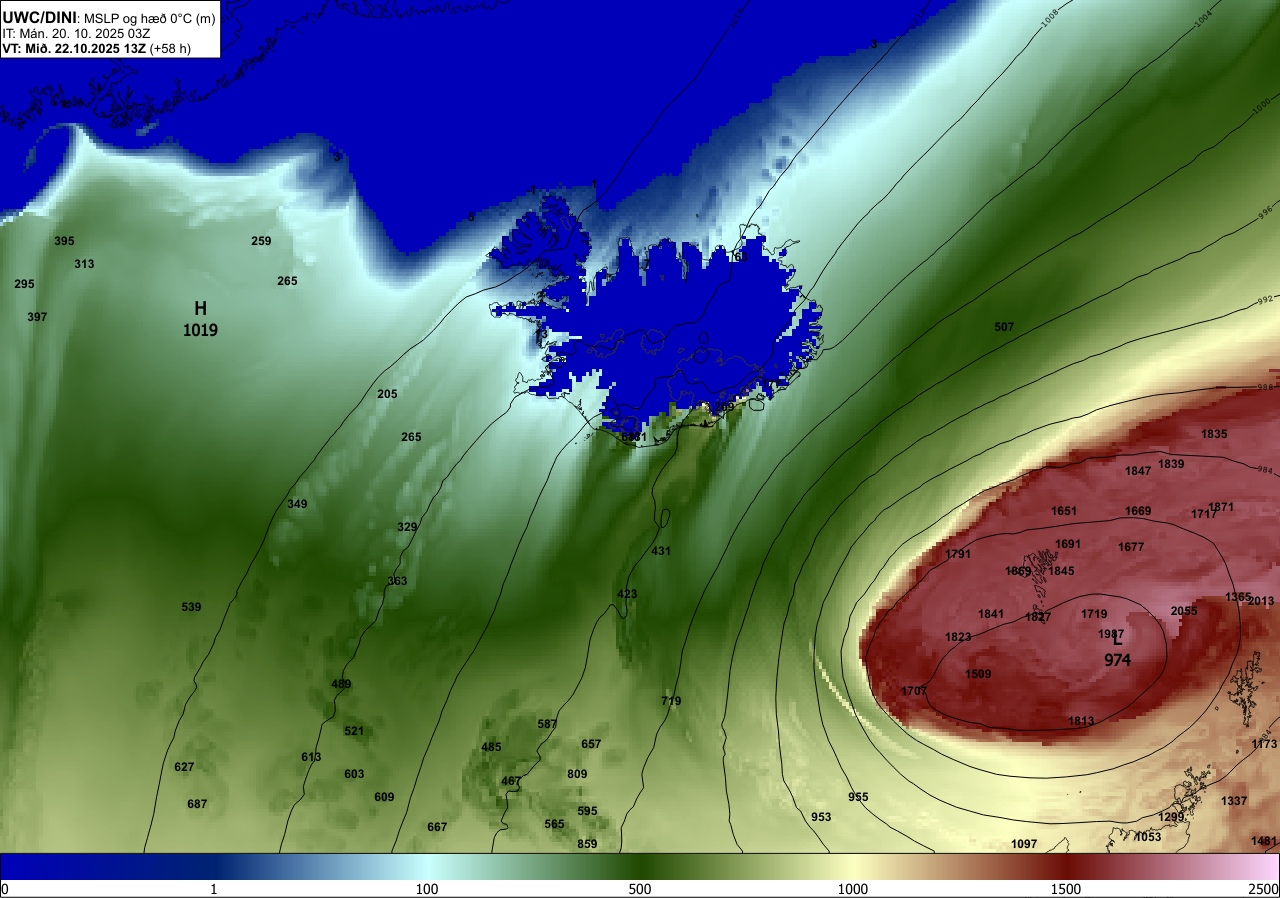
Task: Click the height value 1707
Action: [x=914, y=691]
